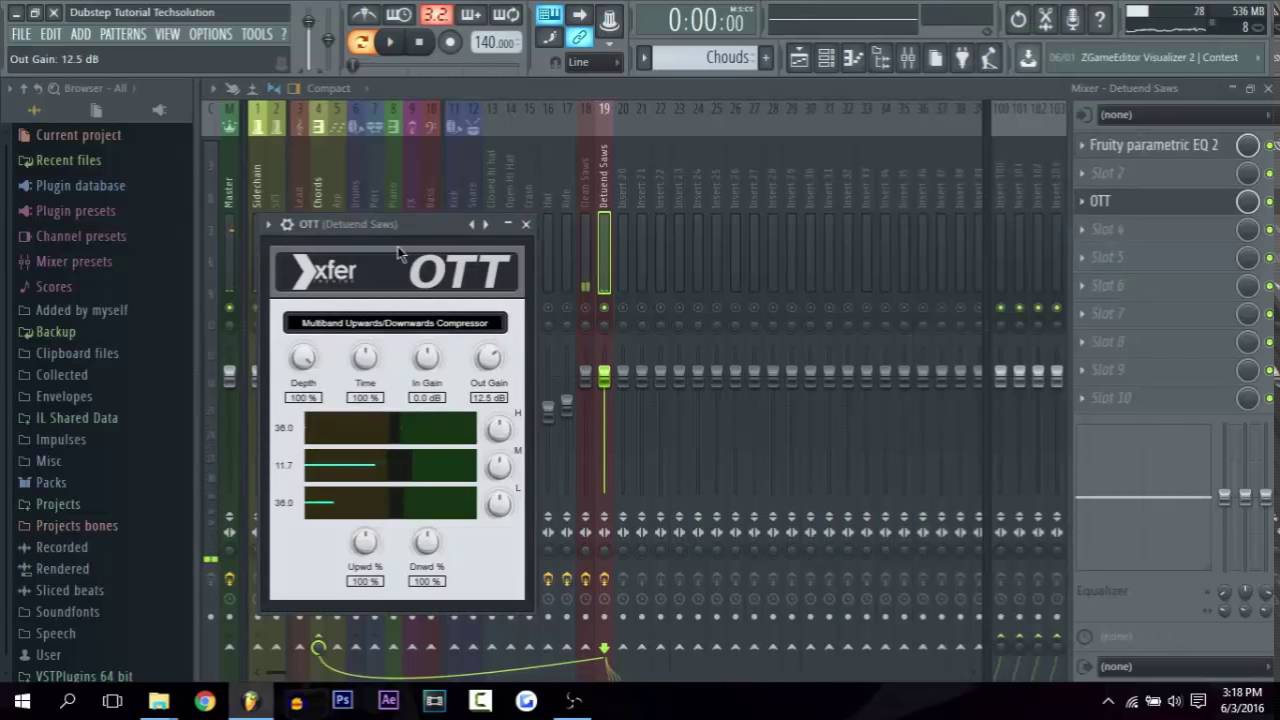1280x720 pixels.
Task: Toggle OTT slot enable LED
Action: (x=1269, y=202)
